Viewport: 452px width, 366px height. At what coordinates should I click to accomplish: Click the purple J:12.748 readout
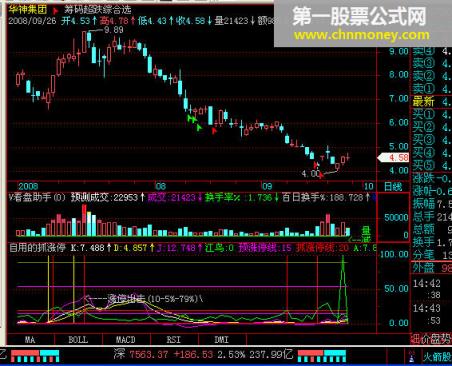(x=180, y=248)
